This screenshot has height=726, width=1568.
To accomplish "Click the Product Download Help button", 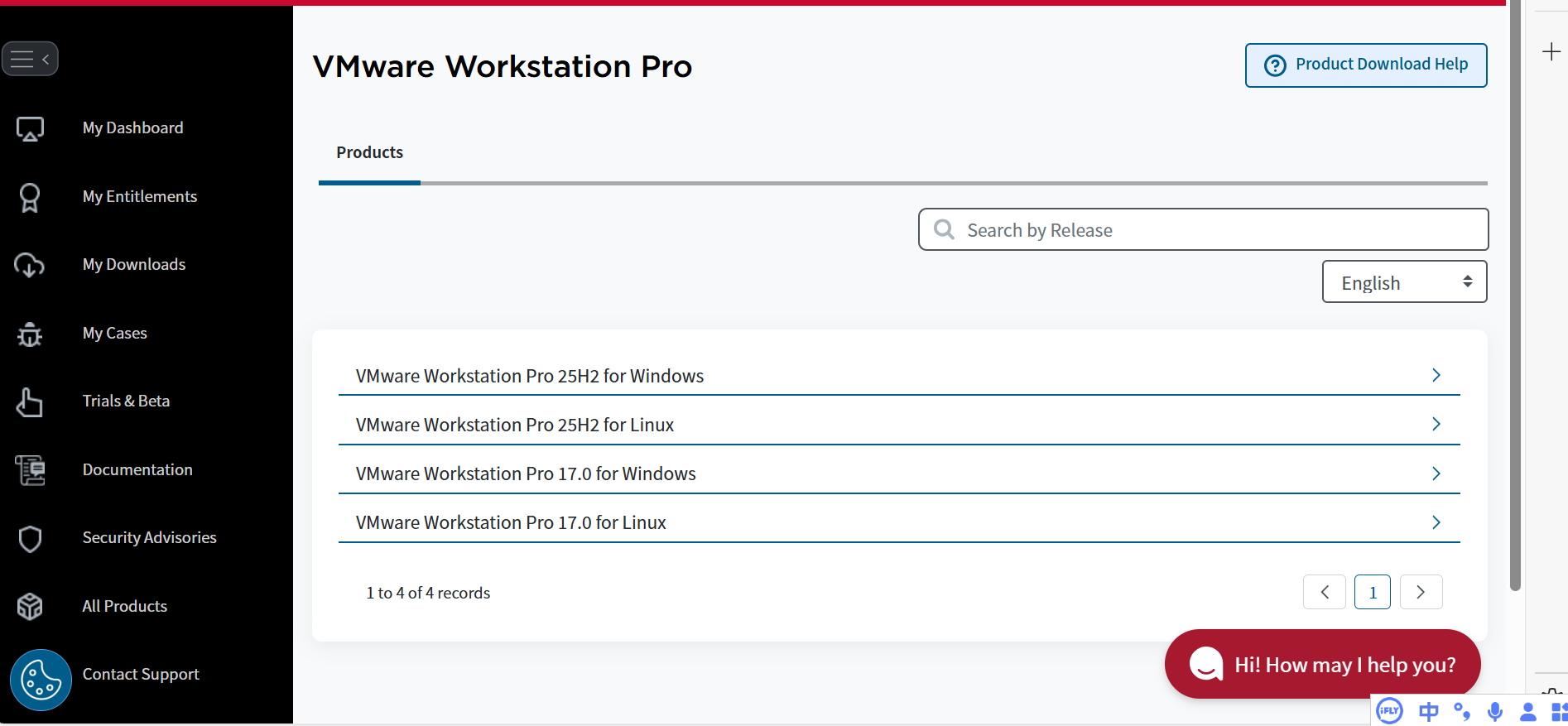I will coord(1366,65).
